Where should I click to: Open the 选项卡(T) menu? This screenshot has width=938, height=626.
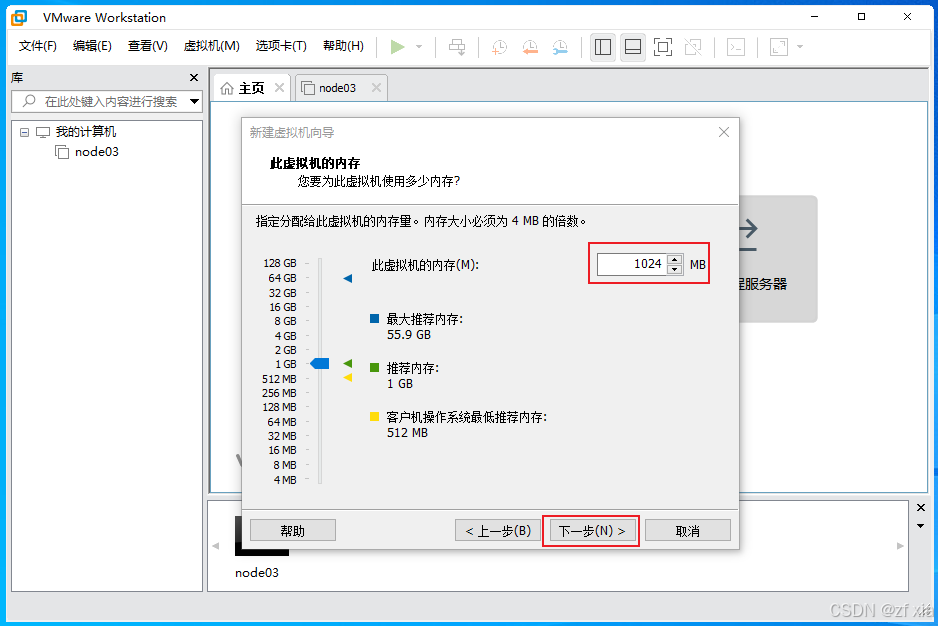[x=281, y=46]
